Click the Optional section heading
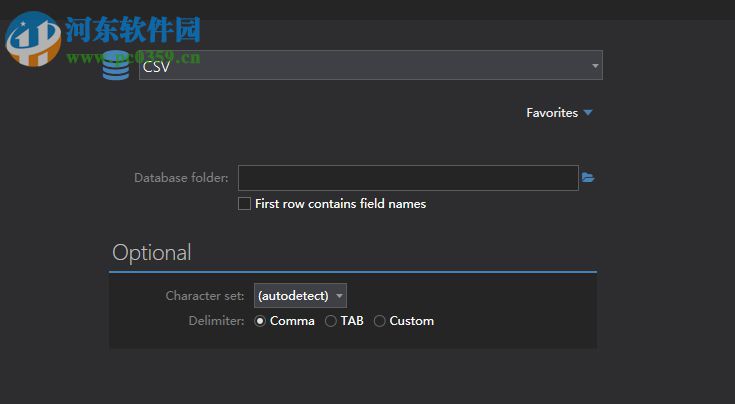Screen dimensions: 735x404 point(152,253)
